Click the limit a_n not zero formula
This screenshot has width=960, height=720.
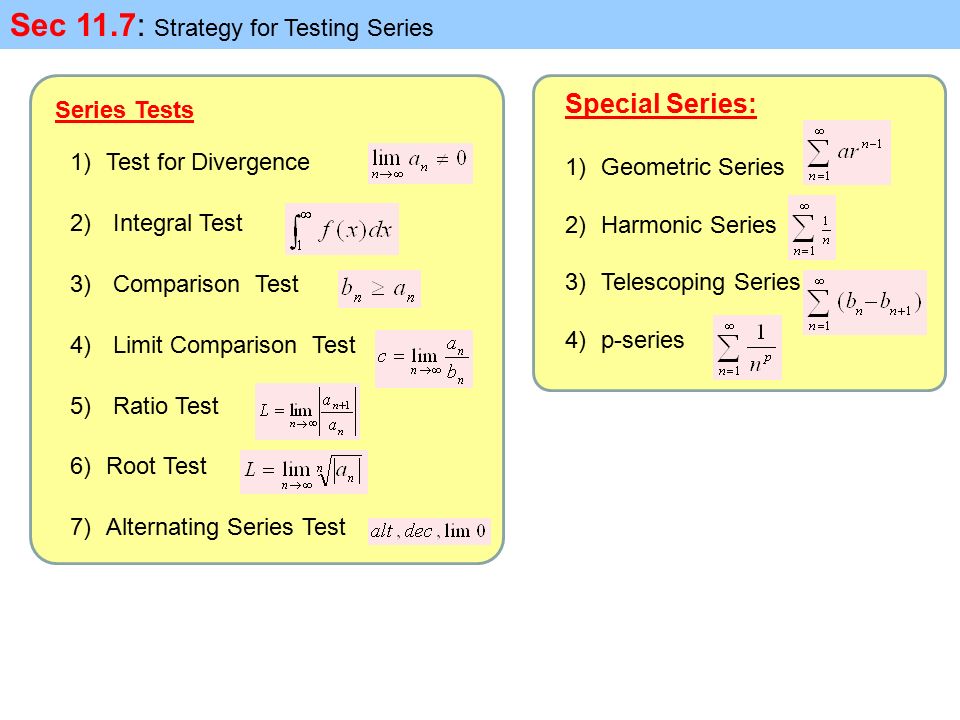[x=420, y=164]
